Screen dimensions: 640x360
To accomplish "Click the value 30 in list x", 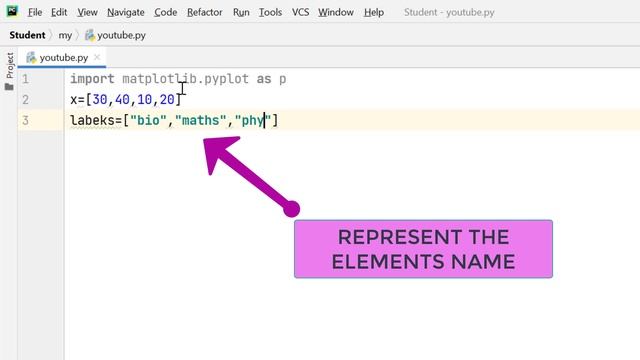I will 100,100.
